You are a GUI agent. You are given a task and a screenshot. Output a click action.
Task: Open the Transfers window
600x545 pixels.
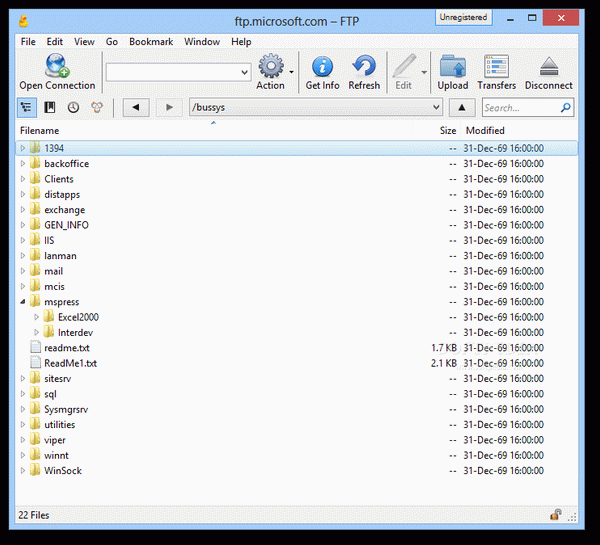pyautogui.click(x=496, y=66)
